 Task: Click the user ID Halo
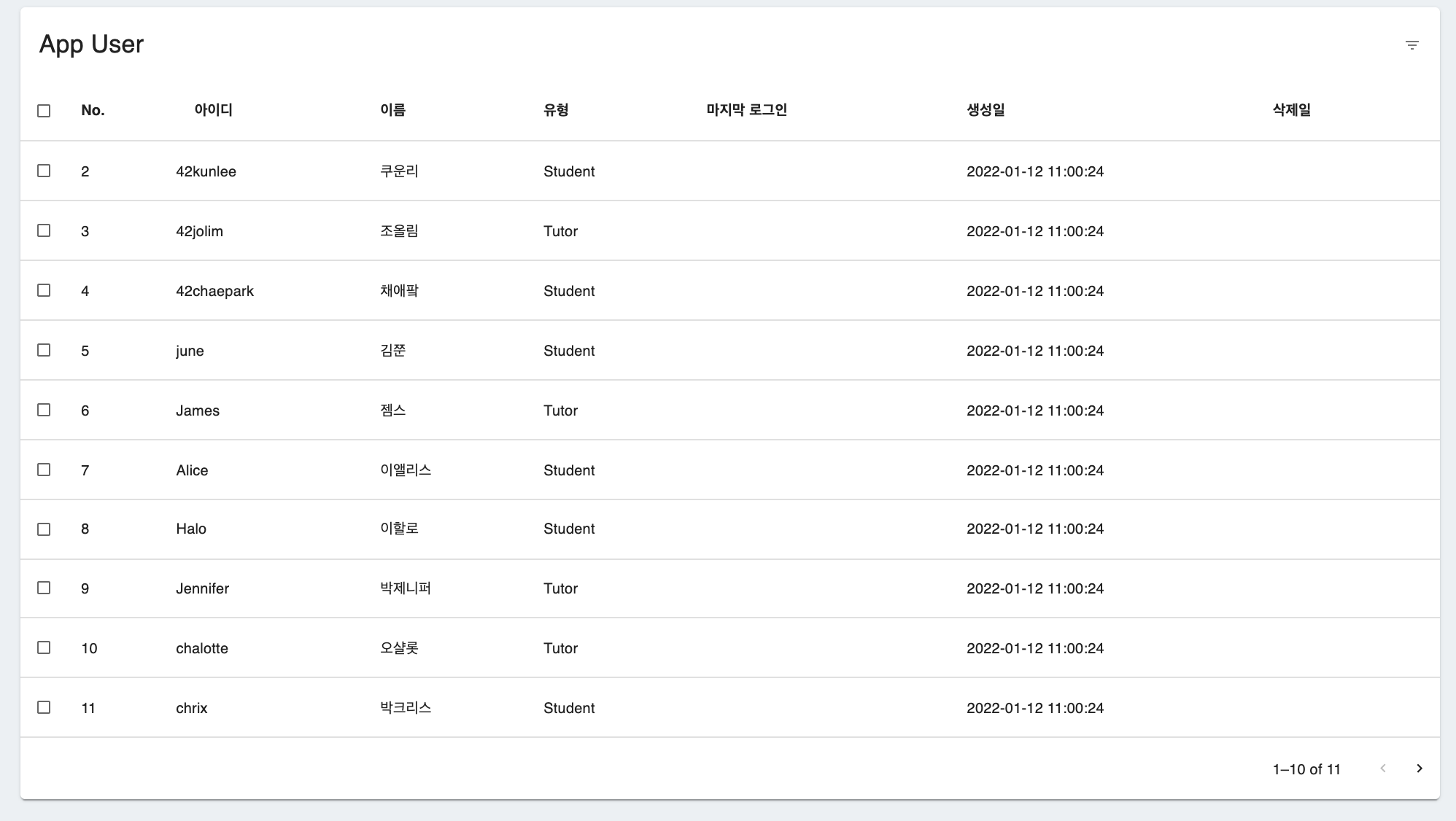click(191, 529)
